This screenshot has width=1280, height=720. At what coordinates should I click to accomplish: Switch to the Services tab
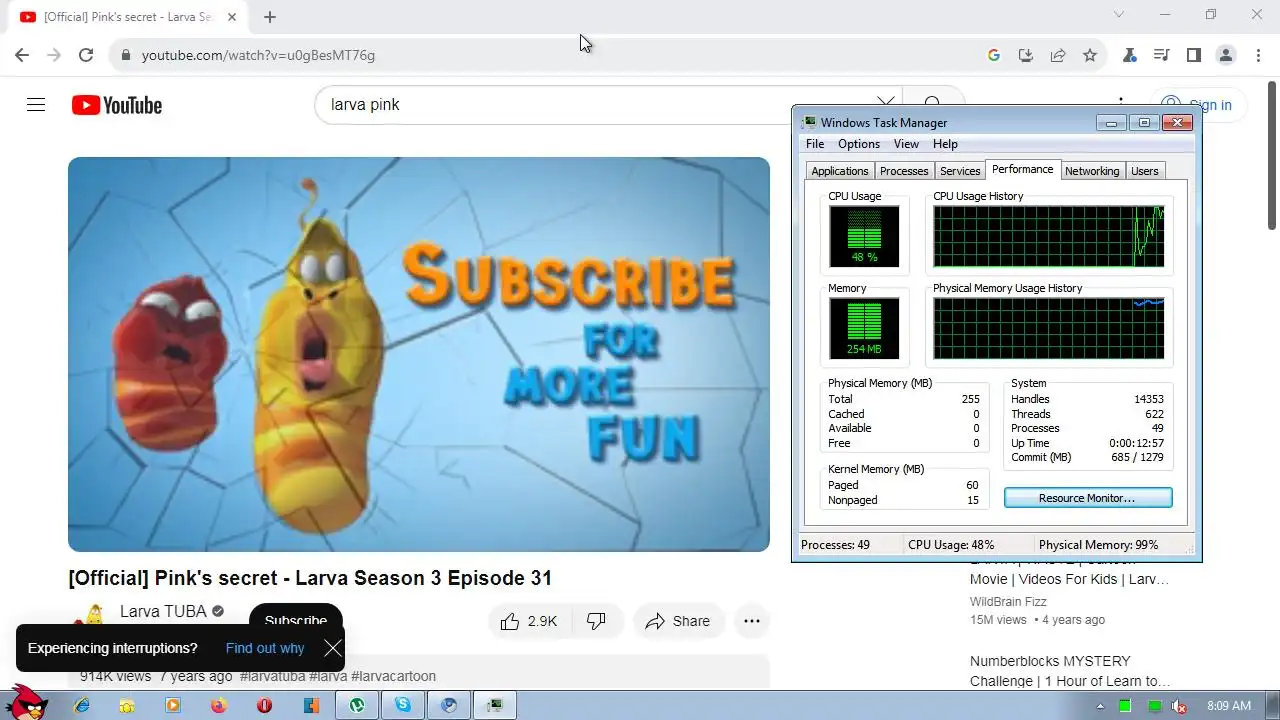(960, 171)
